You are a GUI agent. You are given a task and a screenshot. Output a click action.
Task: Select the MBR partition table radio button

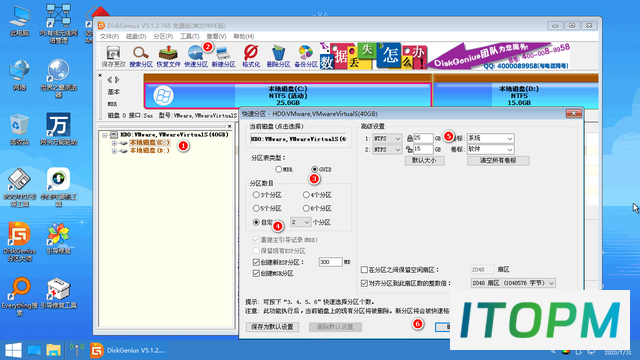[278, 169]
